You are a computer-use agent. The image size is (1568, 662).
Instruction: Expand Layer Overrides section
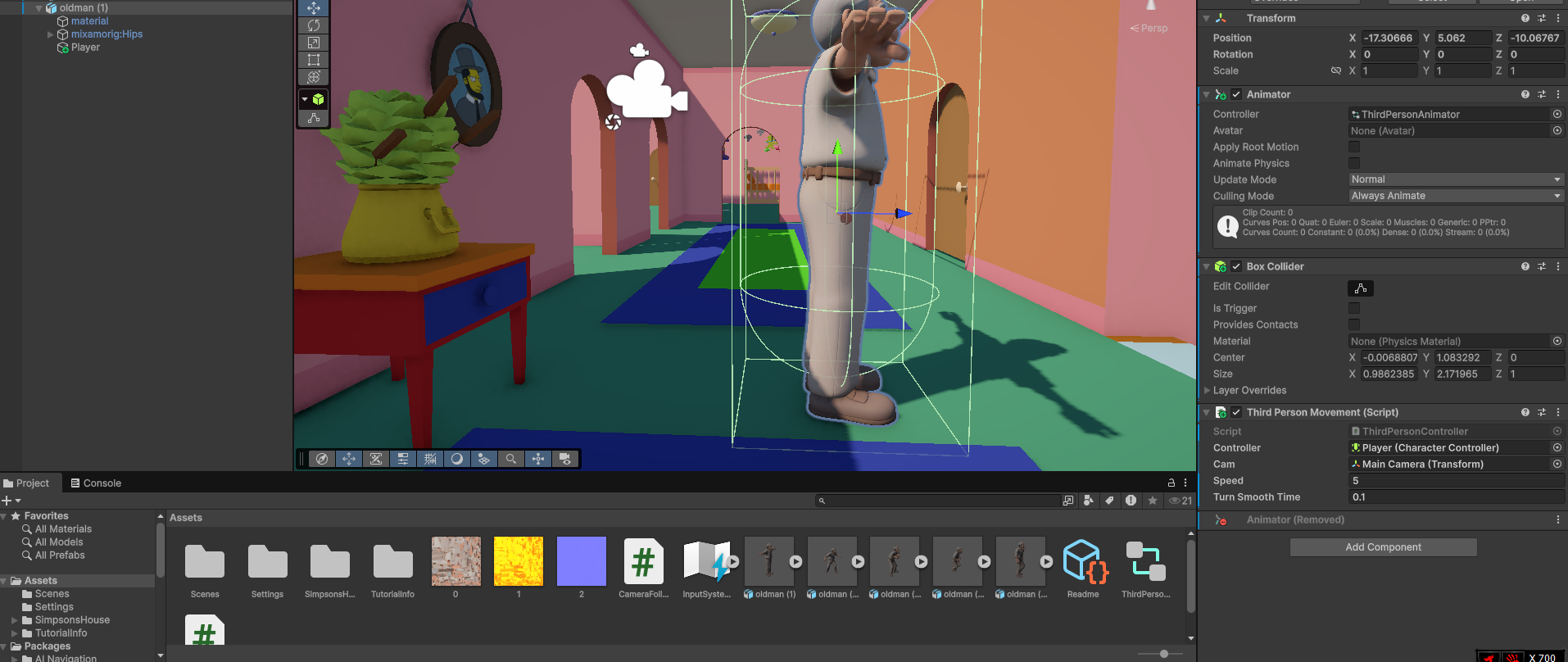tap(1207, 390)
